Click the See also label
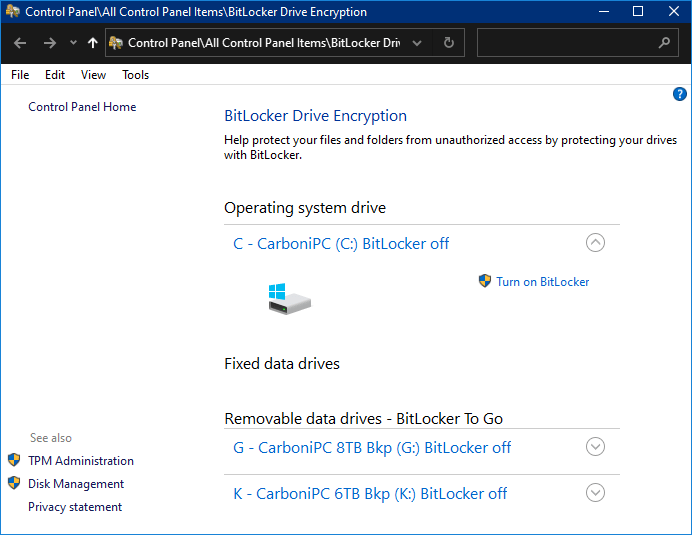This screenshot has width=692, height=535. pos(51,438)
